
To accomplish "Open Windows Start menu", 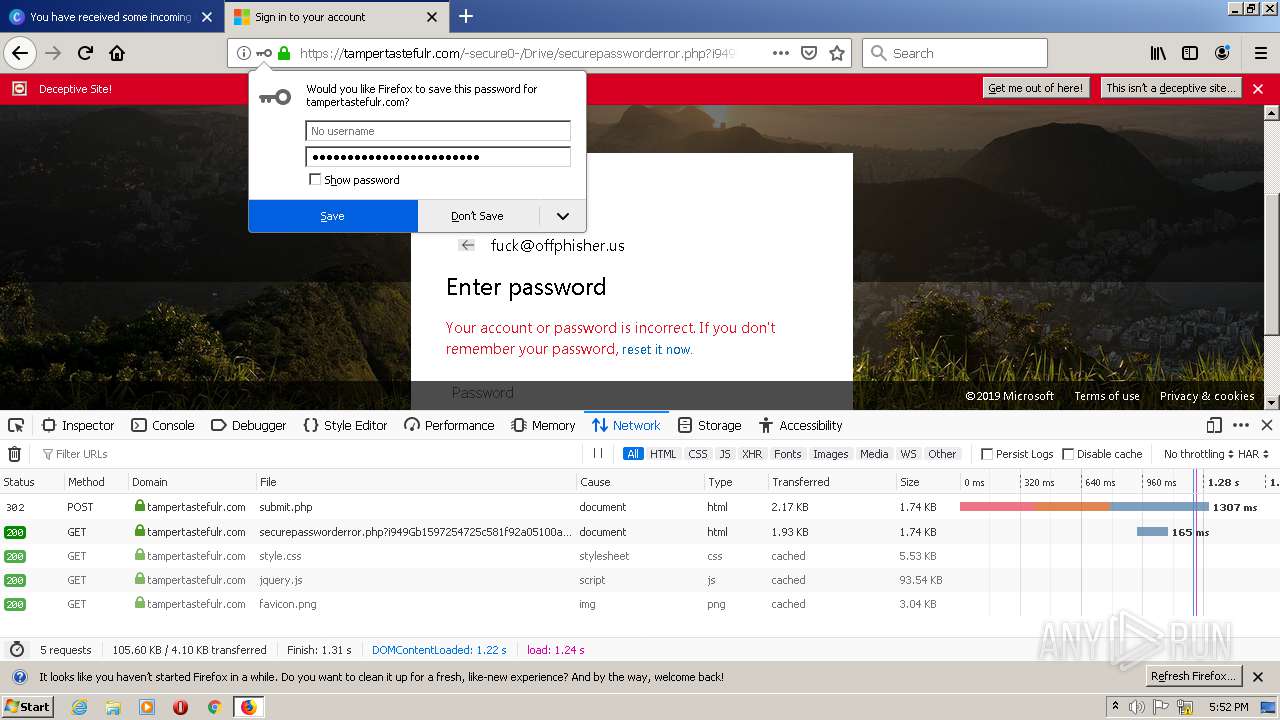I will tap(28, 707).
